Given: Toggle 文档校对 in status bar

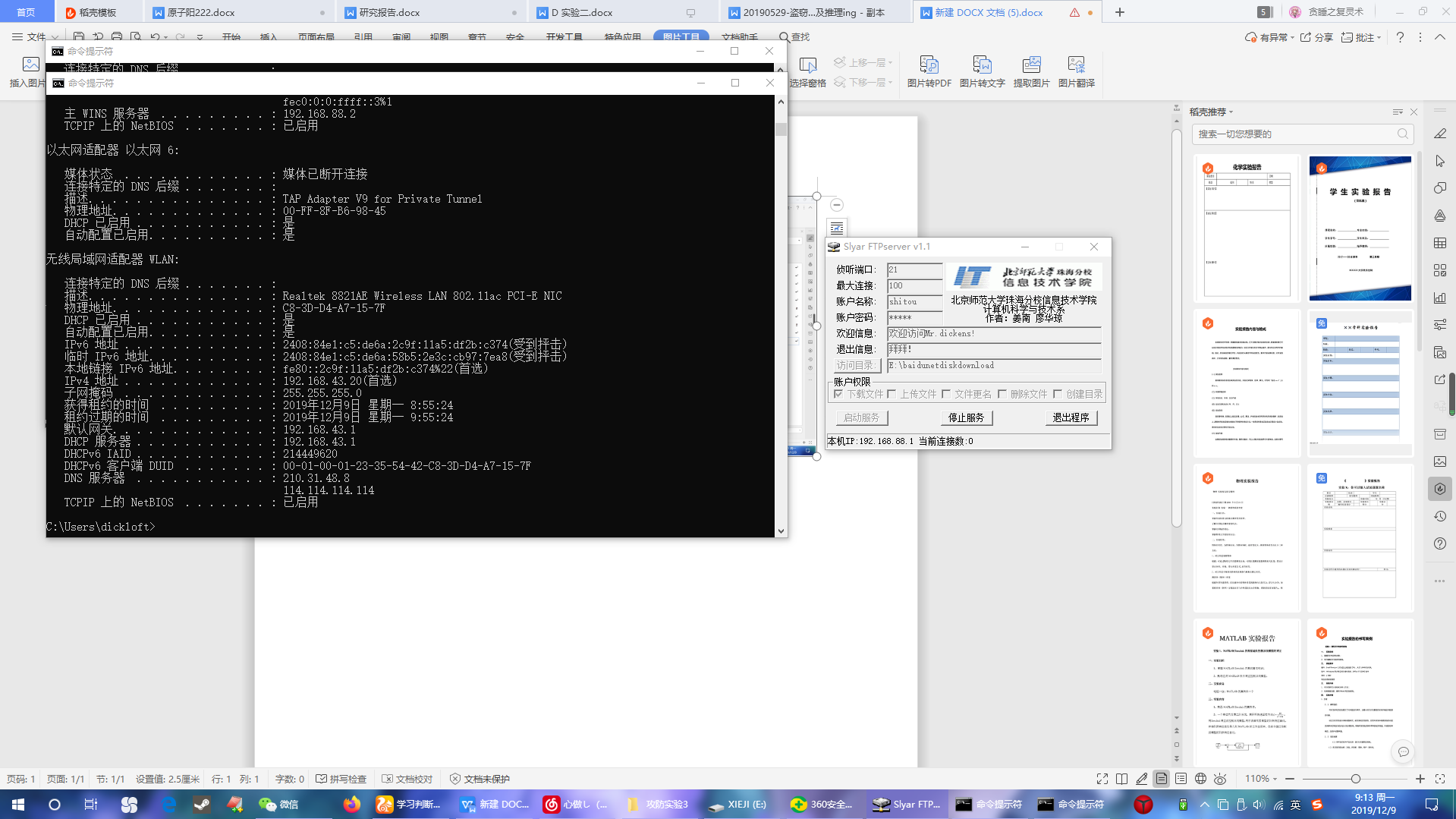Looking at the screenshot, I should tap(407, 779).
